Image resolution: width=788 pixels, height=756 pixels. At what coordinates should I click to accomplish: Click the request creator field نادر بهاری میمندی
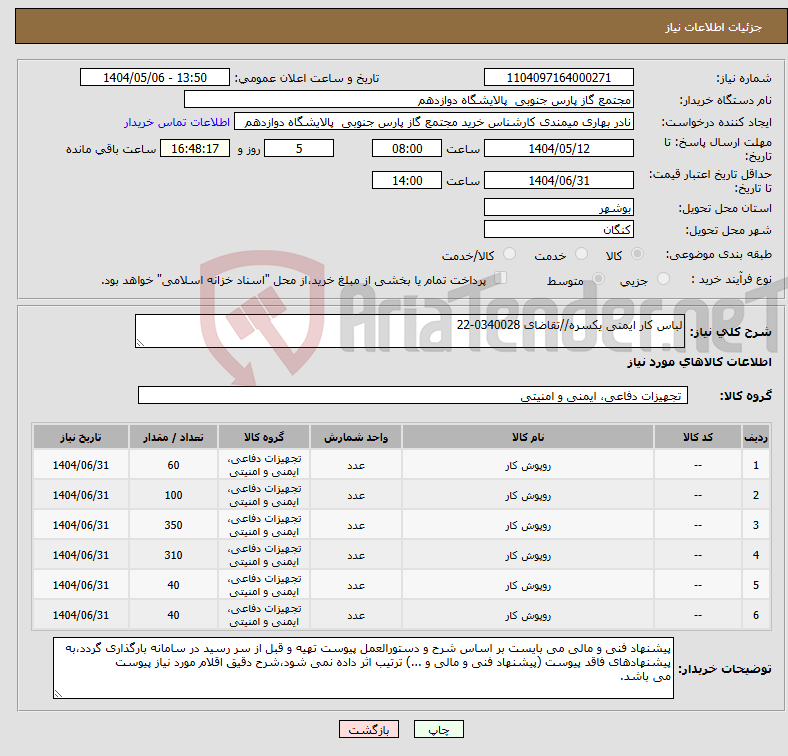coord(434,122)
